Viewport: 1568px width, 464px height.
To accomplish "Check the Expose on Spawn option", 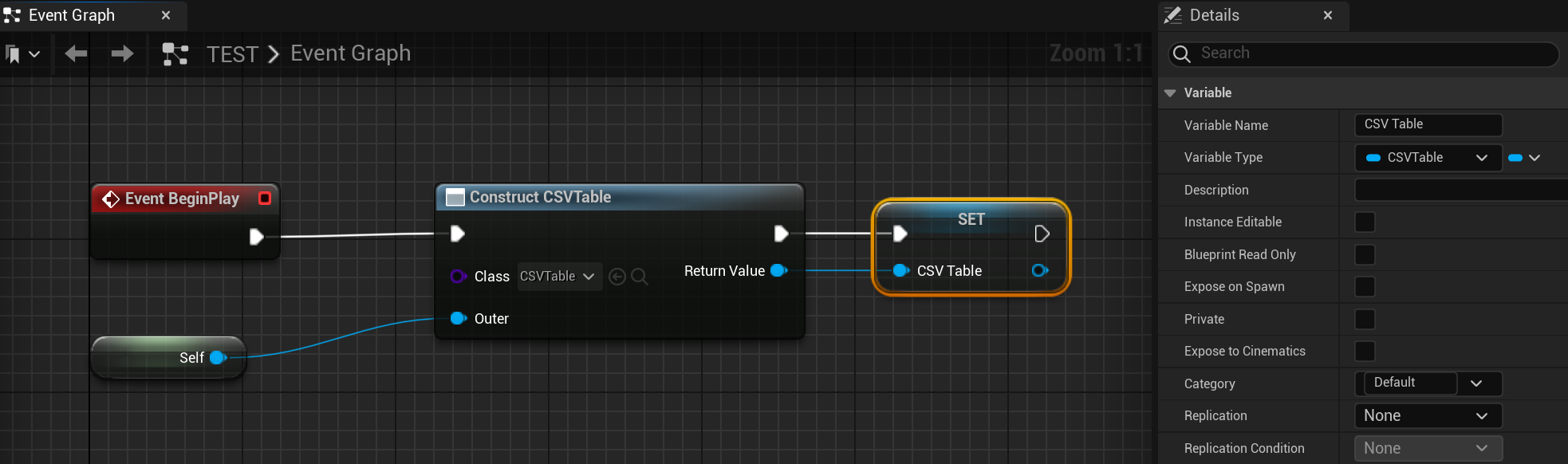I will coord(1365,286).
